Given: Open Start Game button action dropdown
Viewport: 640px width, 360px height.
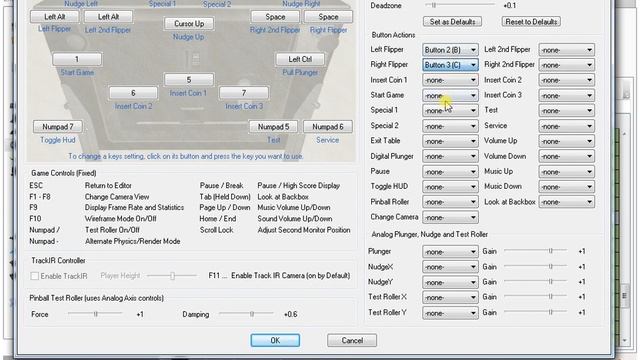Looking at the screenshot, I should click(x=450, y=96).
